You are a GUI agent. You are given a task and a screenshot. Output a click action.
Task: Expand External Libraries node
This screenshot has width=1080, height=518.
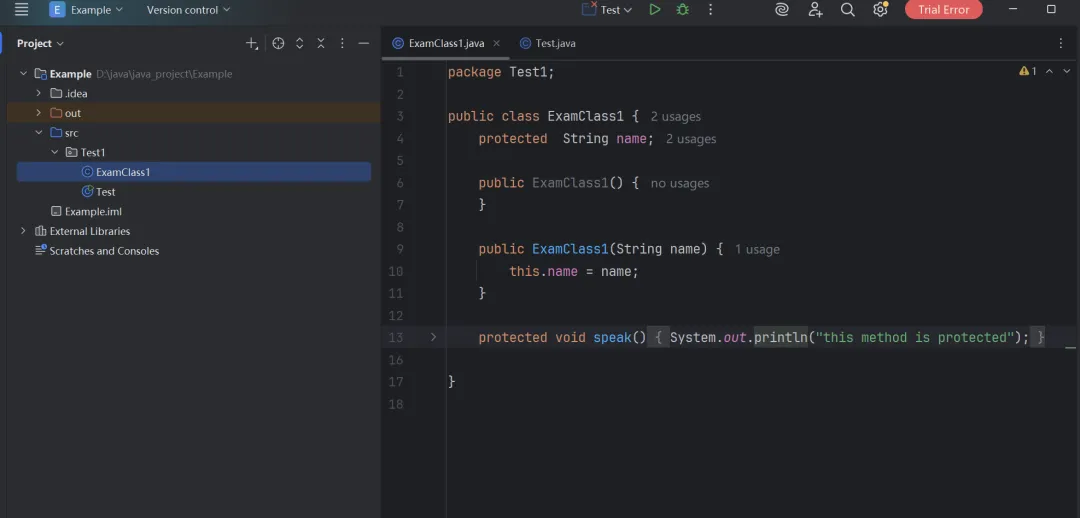pos(23,231)
